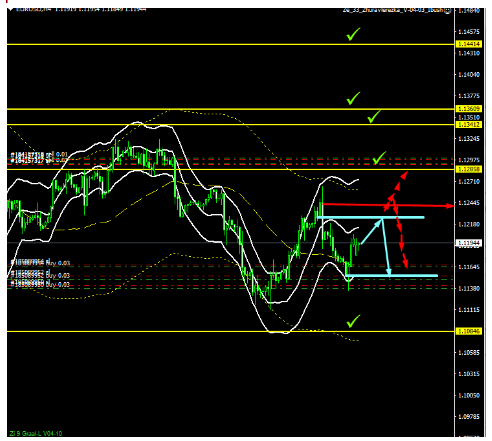
Task: Click the yellow 1.13412 price level label
Action: (469, 124)
